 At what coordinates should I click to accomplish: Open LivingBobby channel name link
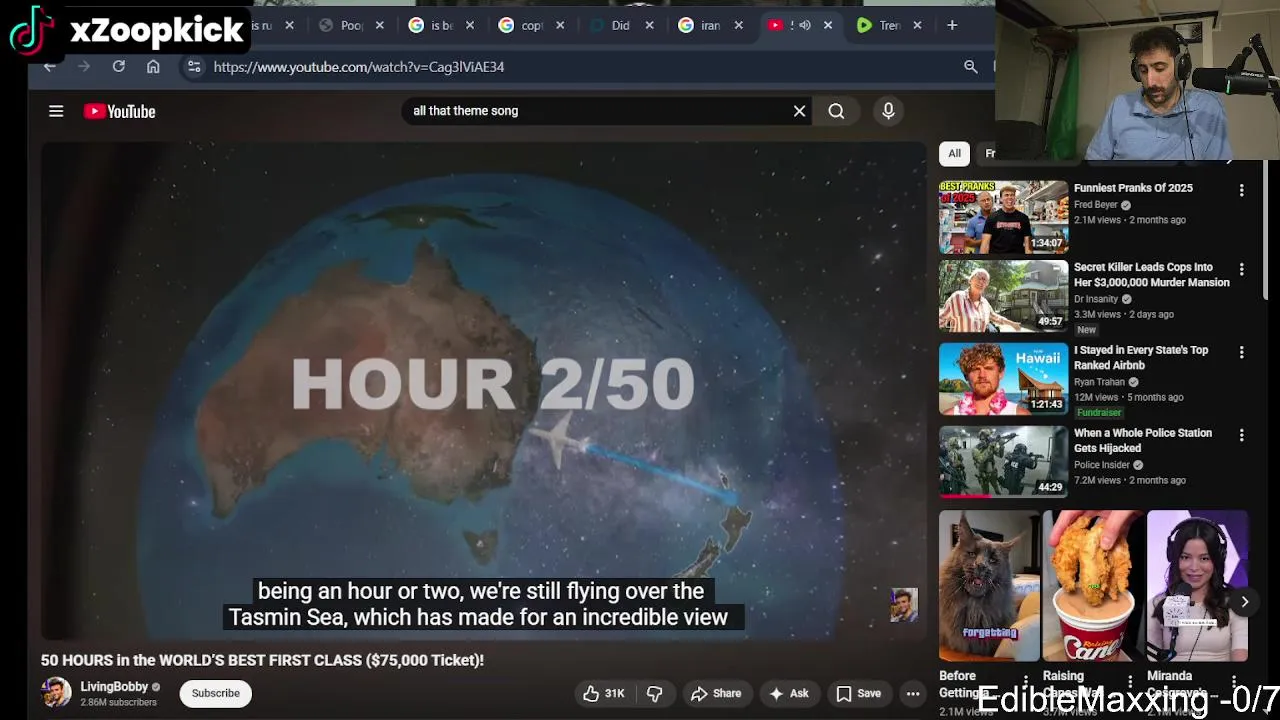tap(114, 687)
